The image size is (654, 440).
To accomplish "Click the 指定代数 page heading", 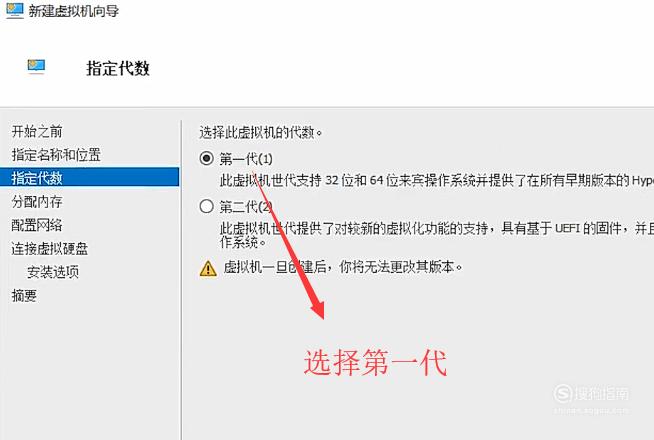I will [118, 68].
